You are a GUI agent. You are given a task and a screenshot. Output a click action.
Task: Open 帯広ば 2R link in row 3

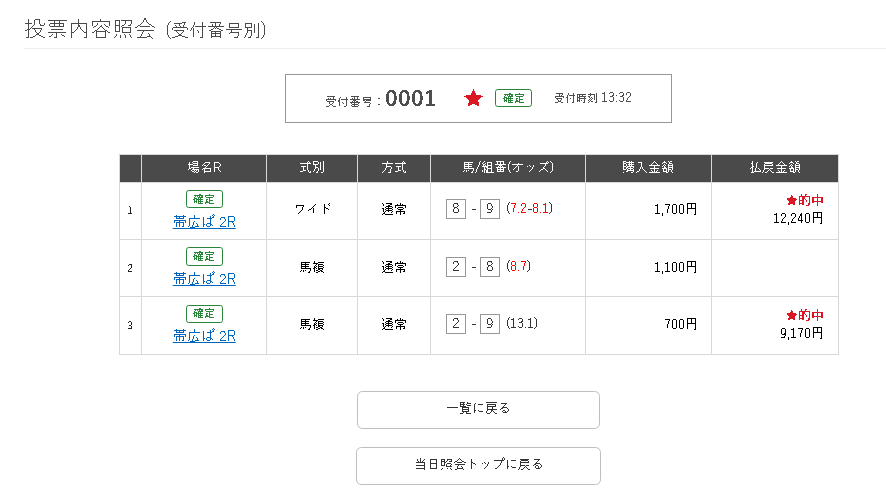(x=204, y=336)
